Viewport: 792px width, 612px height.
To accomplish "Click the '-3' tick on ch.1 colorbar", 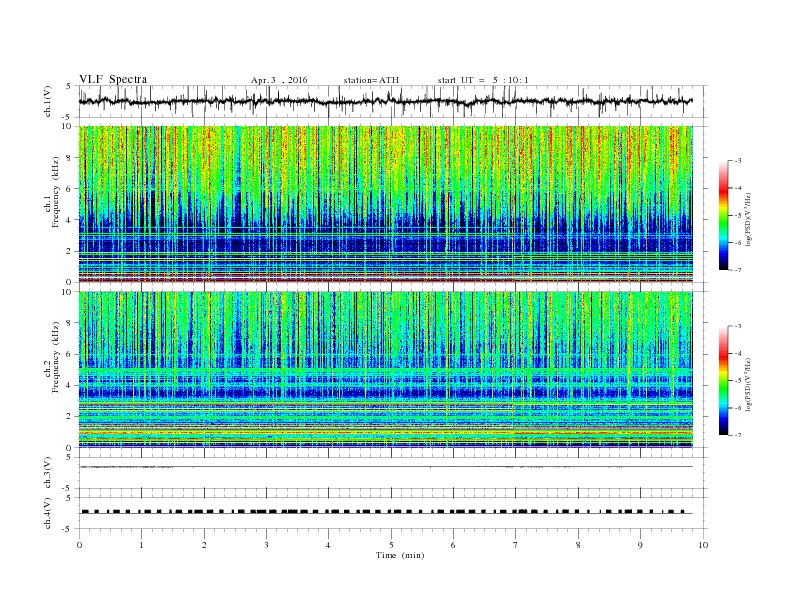I will coord(738,161).
